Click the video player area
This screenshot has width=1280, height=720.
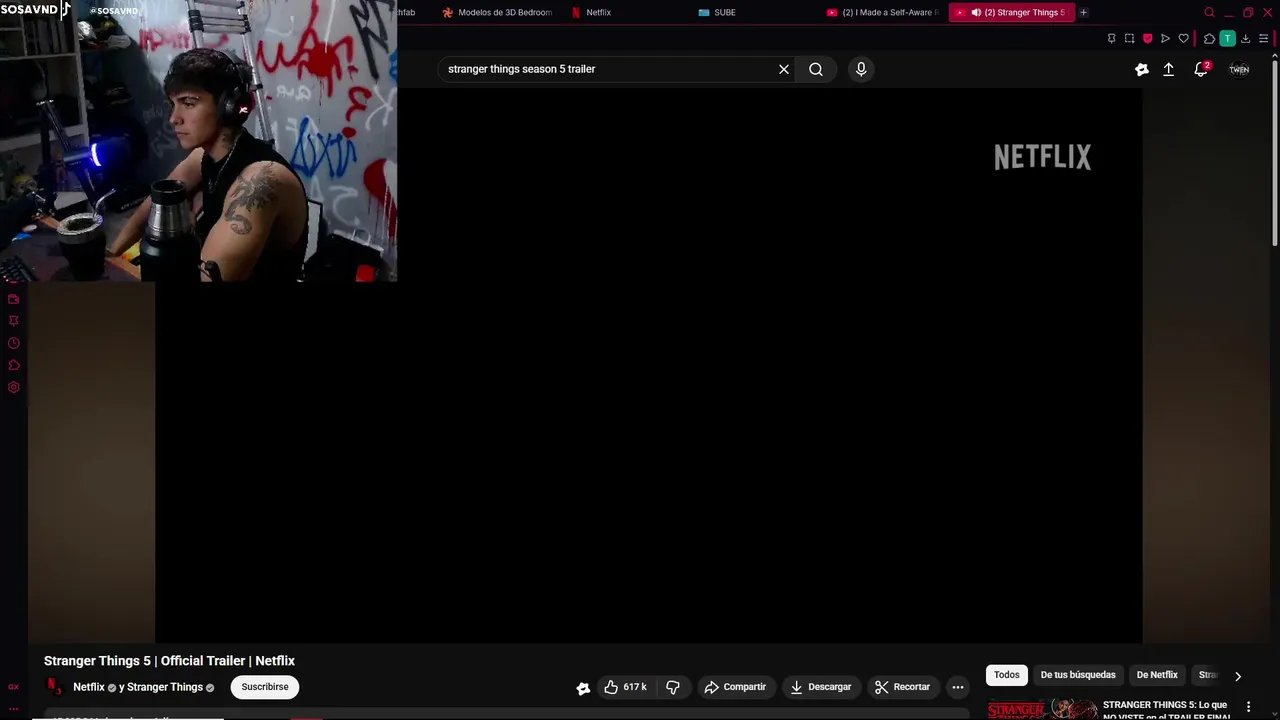[648, 365]
